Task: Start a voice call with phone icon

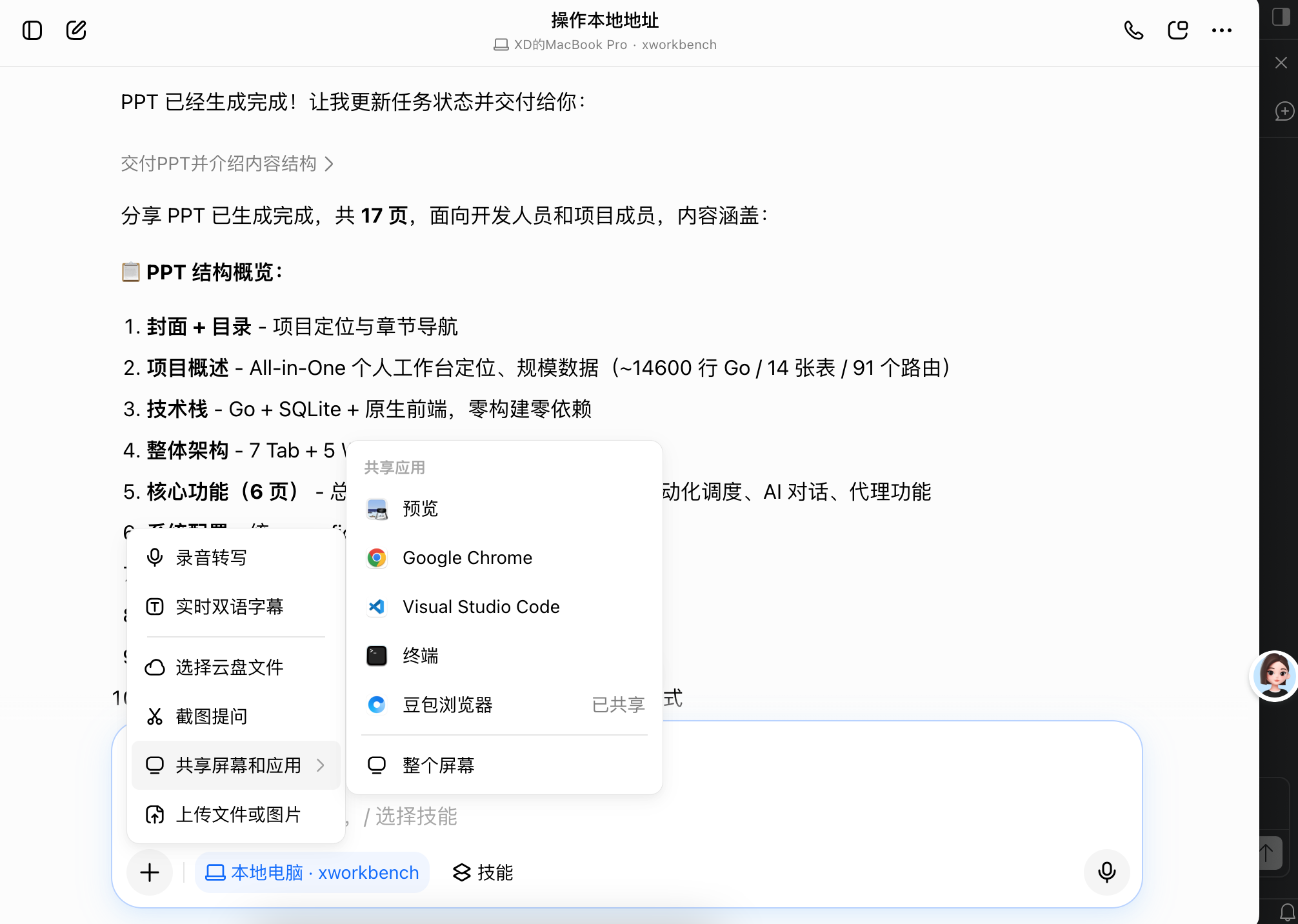Action: pyautogui.click(x=1133, y=30)
